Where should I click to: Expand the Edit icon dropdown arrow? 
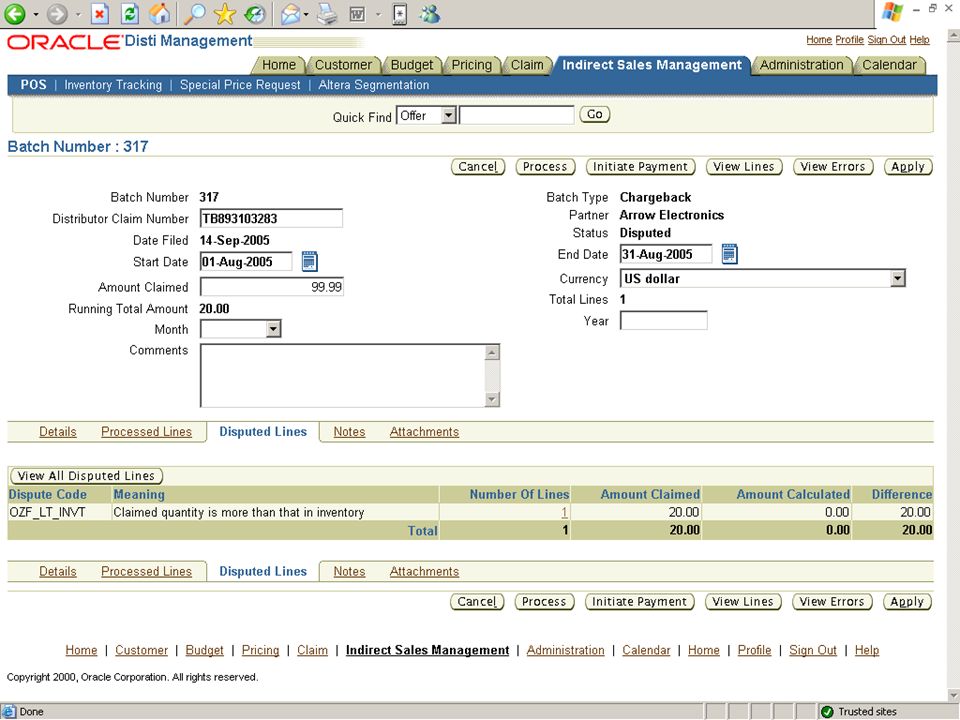point(378,13)
